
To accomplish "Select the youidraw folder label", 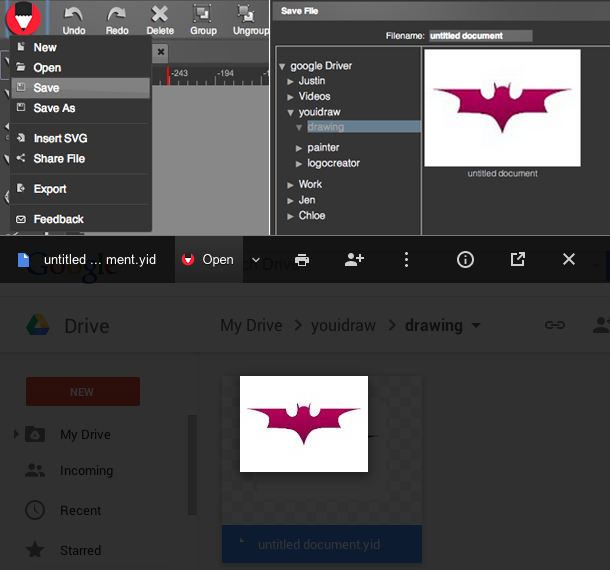I will (x=319, y=112).
